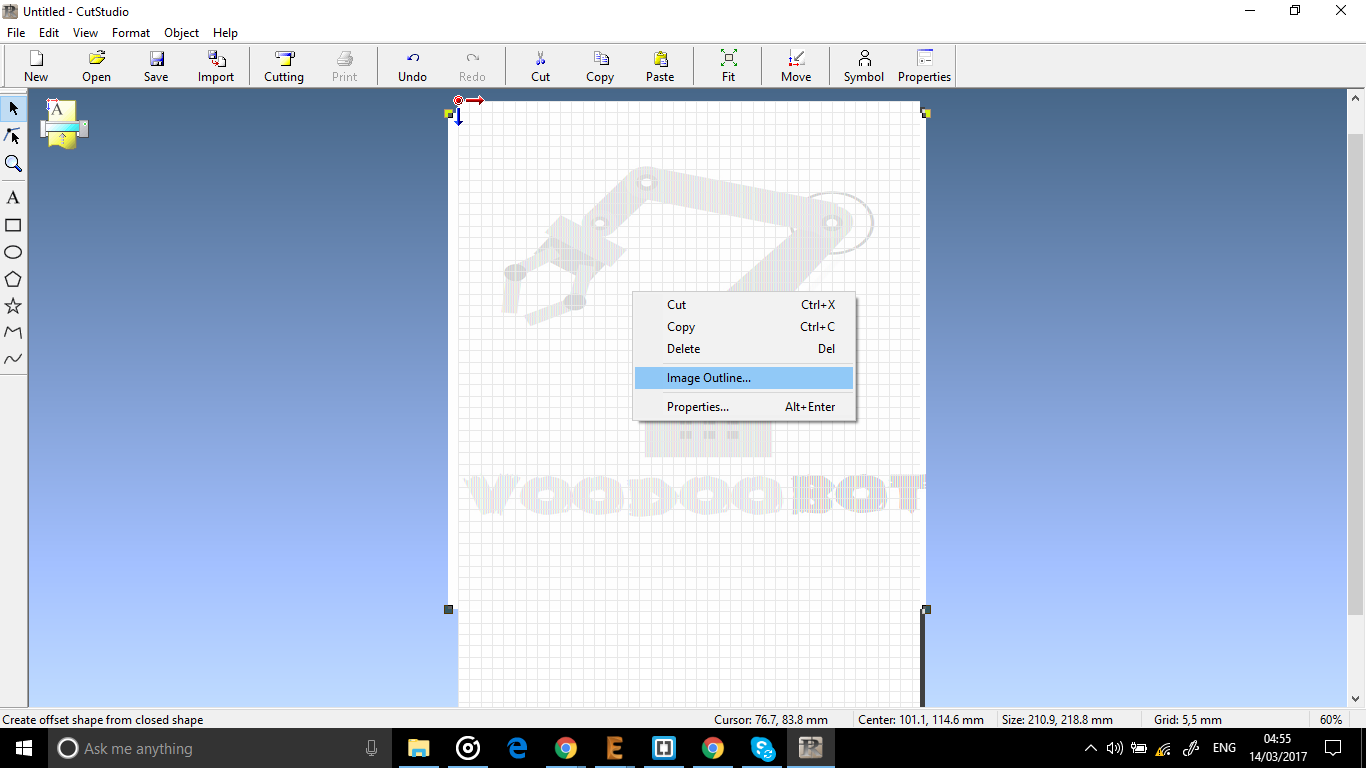Viewport: 1366px width, 768px height.
Task: Undo the last action via the toolbar
Action: tap(412, 66)
